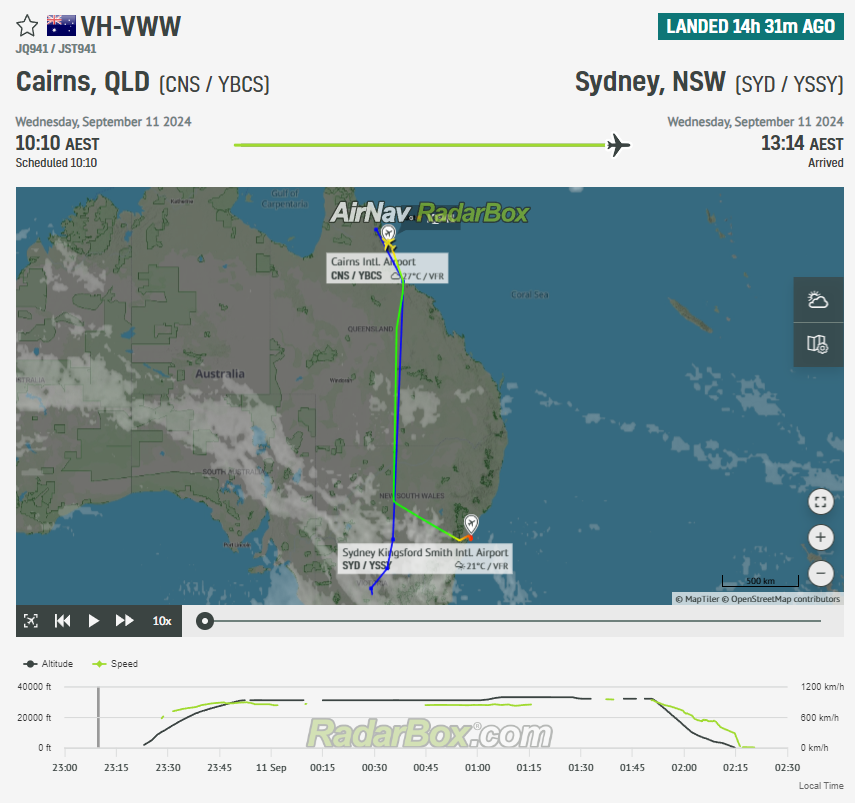Image resolution: width=855 pixels, height=803 pixels.
Task: Click the Sydney airport pin marker
Action: click(x=471, y=523)
